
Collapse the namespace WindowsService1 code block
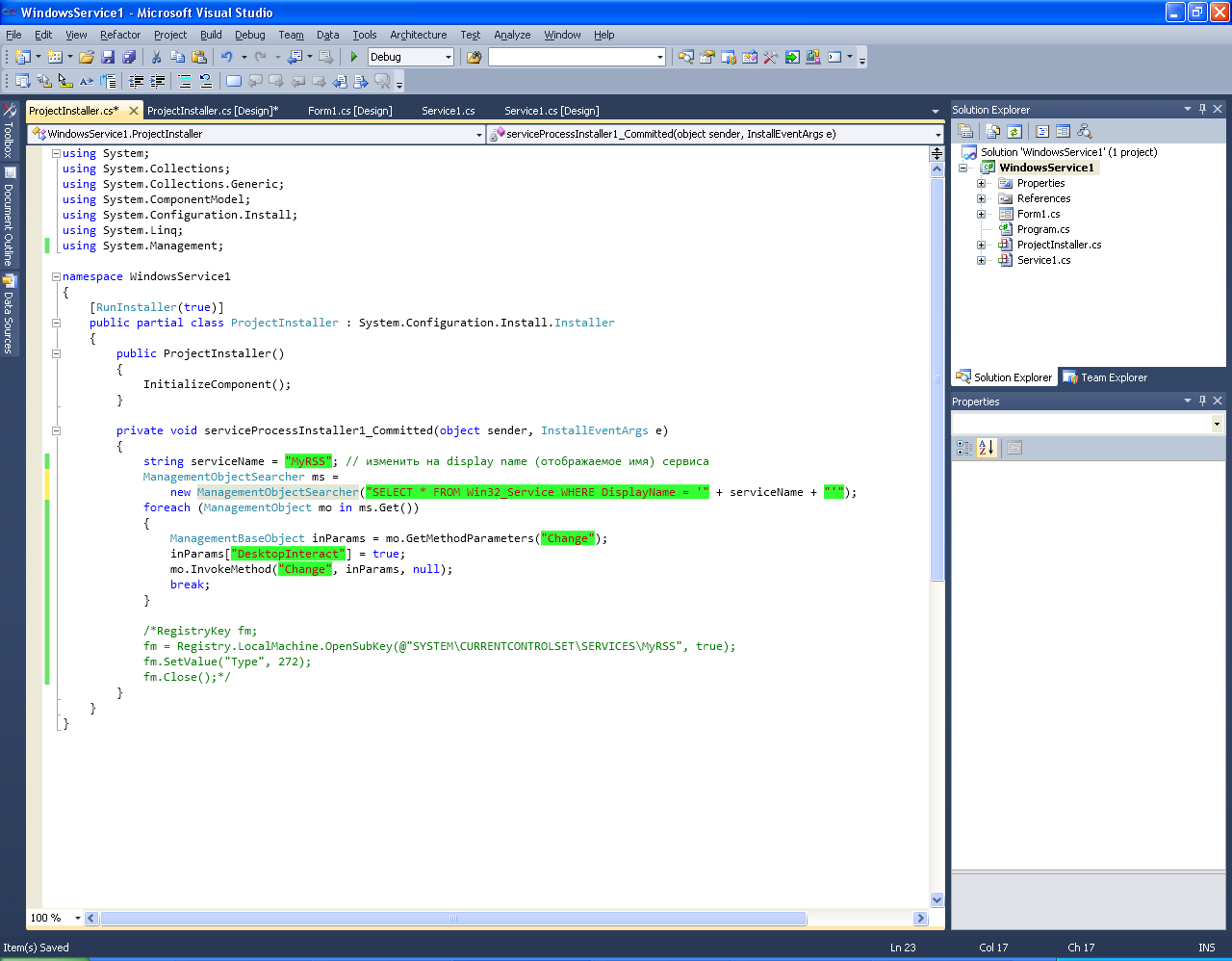click(56, 276)
